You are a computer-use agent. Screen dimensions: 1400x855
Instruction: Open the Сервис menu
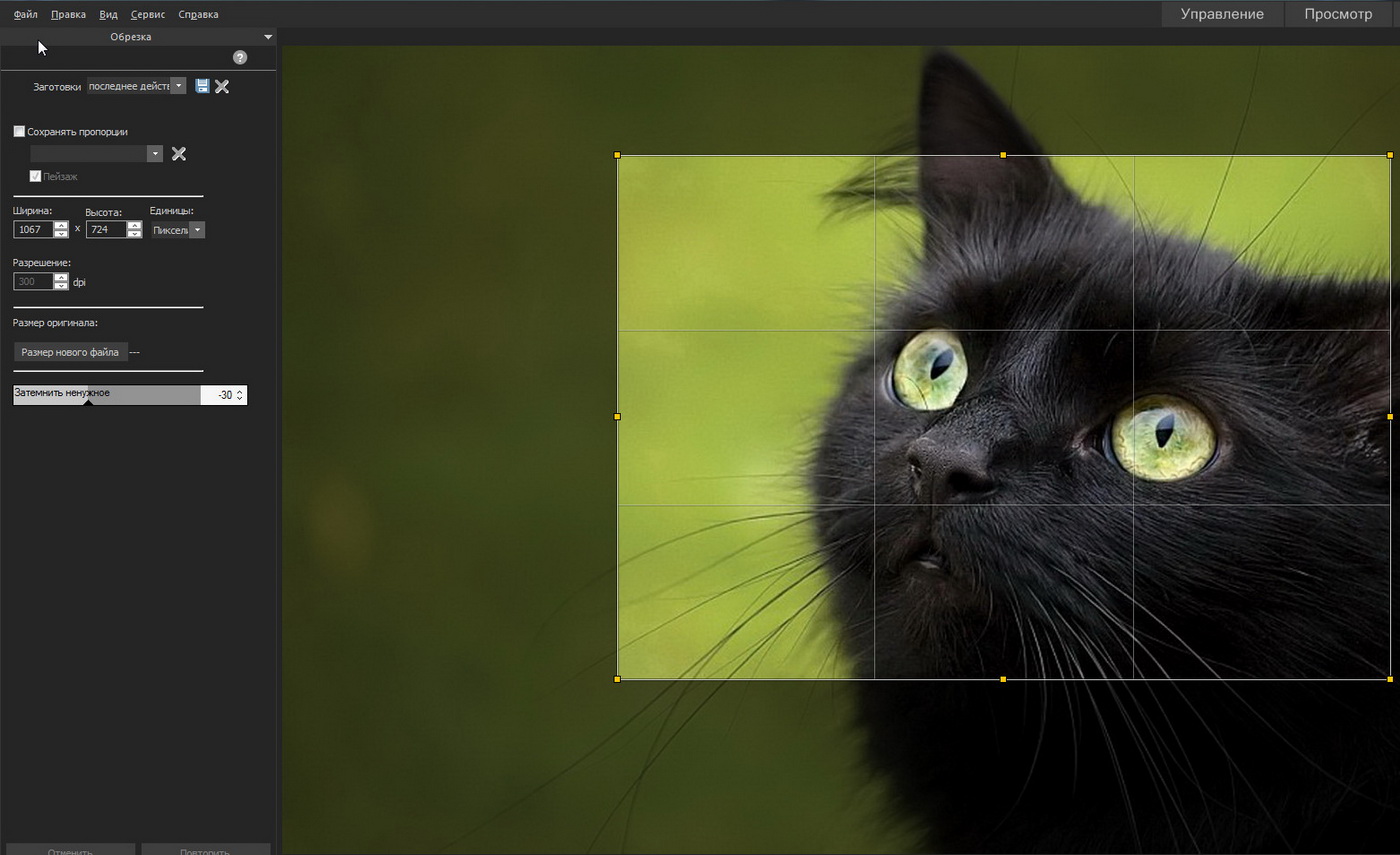(147, 14)
